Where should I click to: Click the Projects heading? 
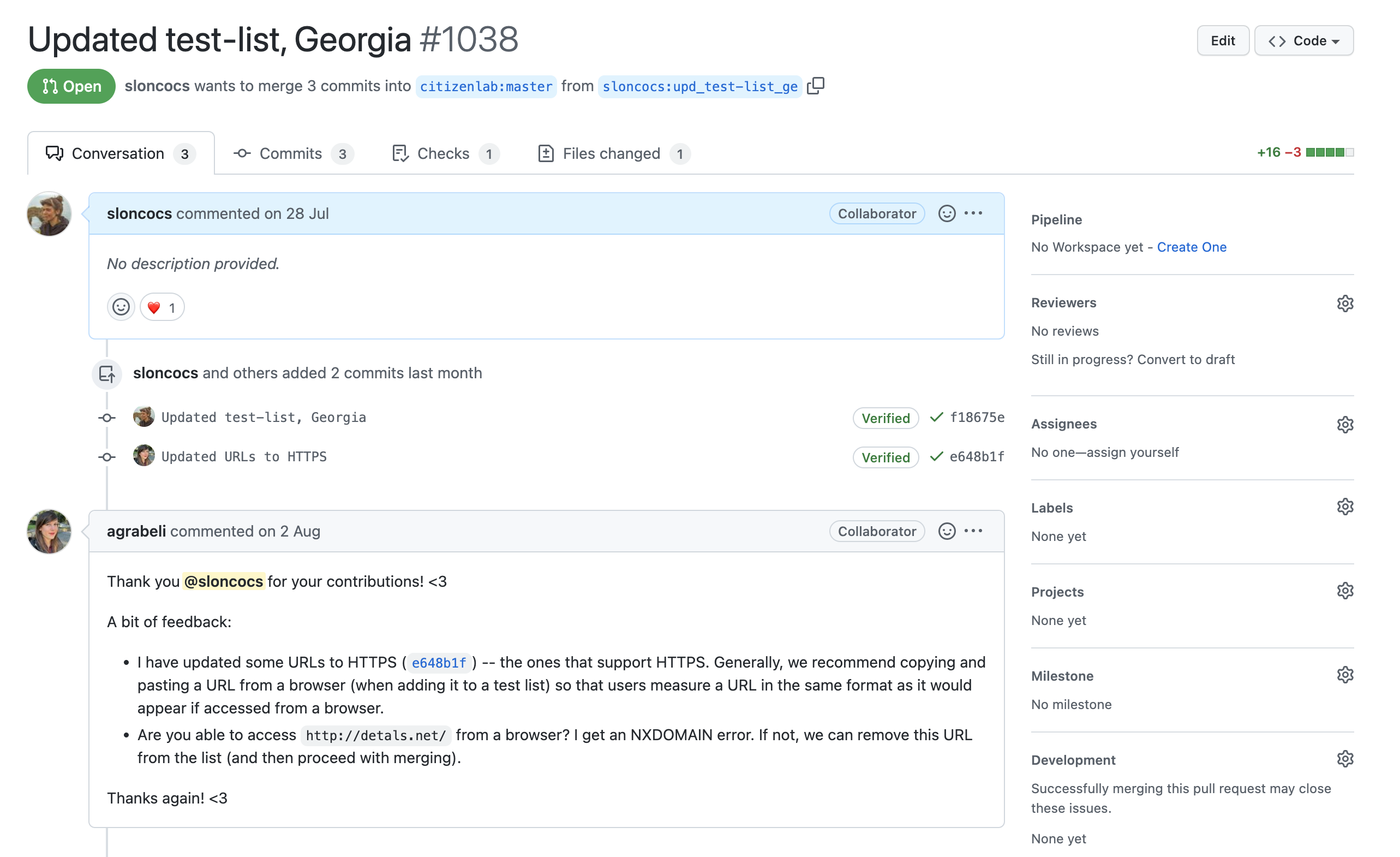point(1057,592)
